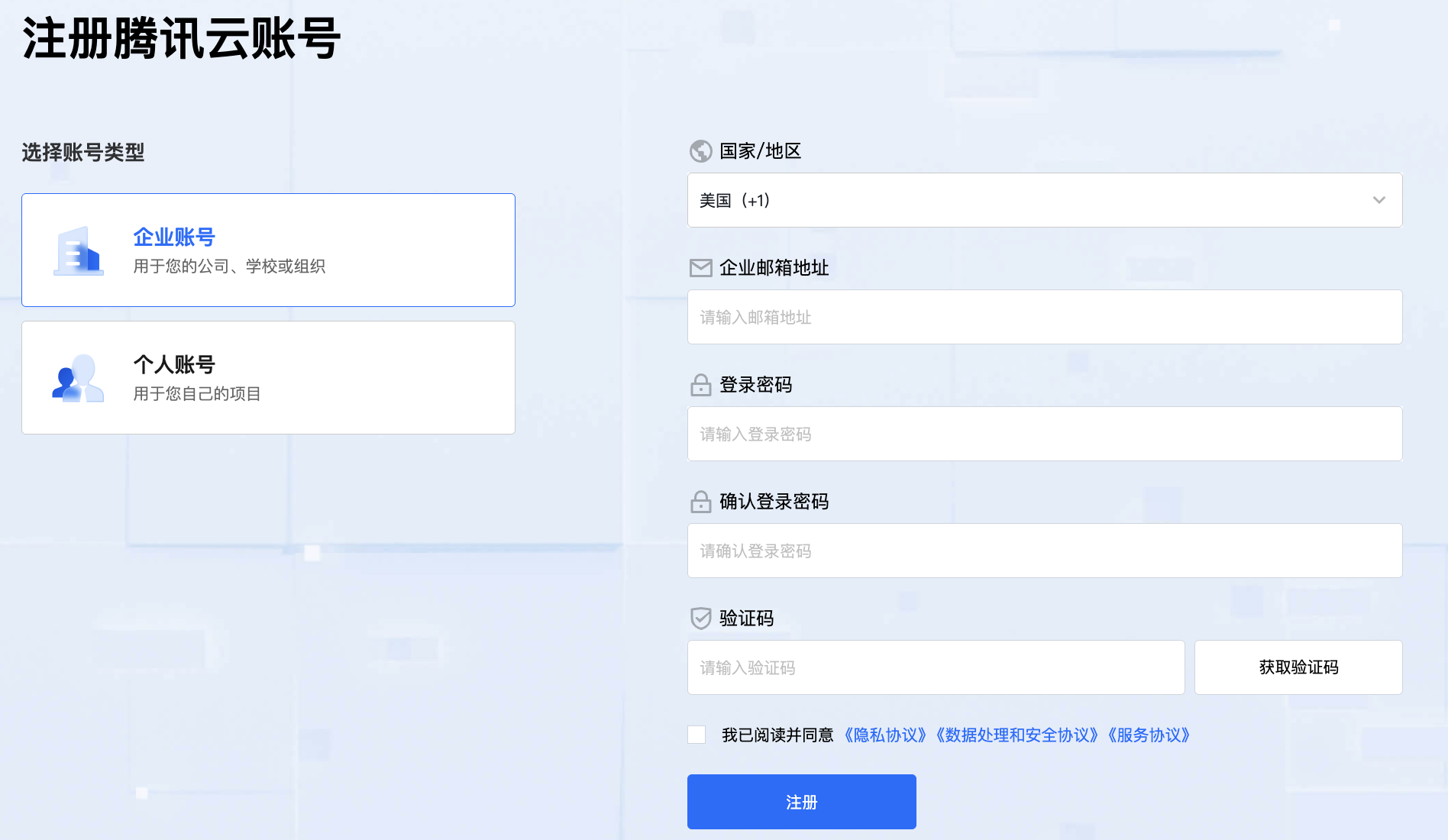Open the 国家/地区 dropdown showing 美国 (+1)
The width and height of the screenshot is (1448, 840).
click(x=1045, y=200)
